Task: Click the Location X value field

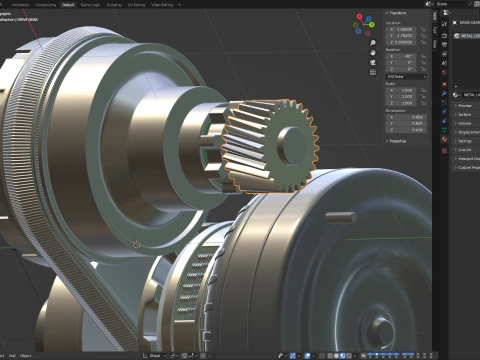Action: click(x=401, y=29)
